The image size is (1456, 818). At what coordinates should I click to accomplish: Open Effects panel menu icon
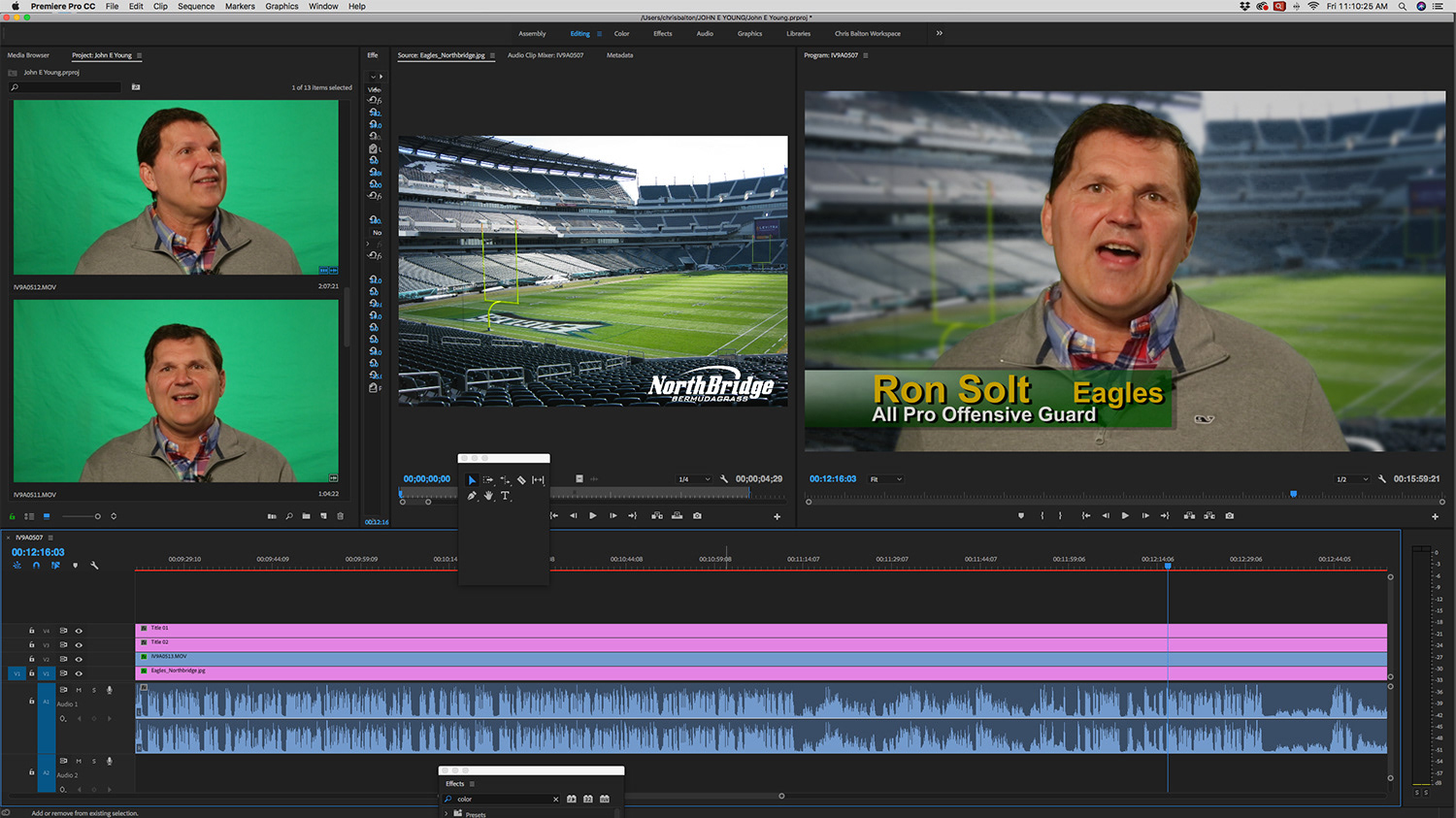click(472, 784)
